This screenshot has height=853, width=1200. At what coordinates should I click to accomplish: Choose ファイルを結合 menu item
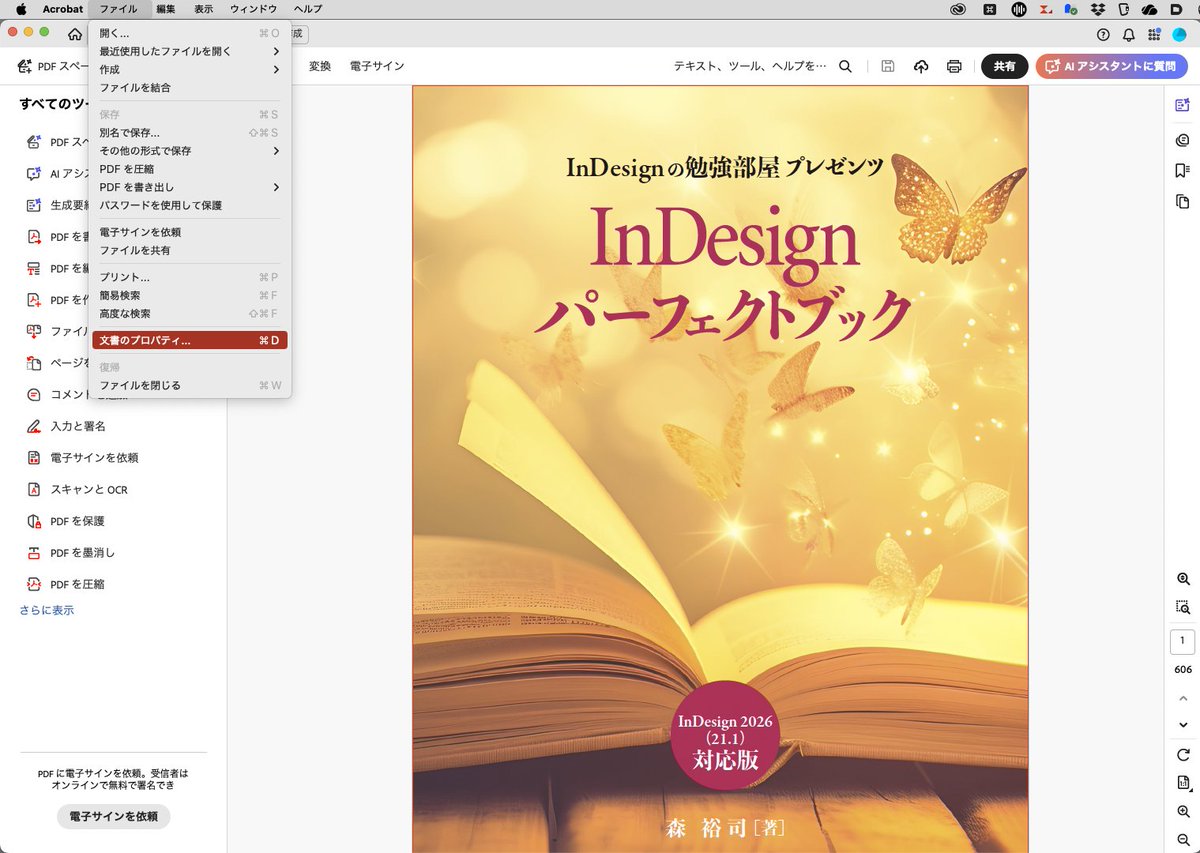[x=190, y=87]
